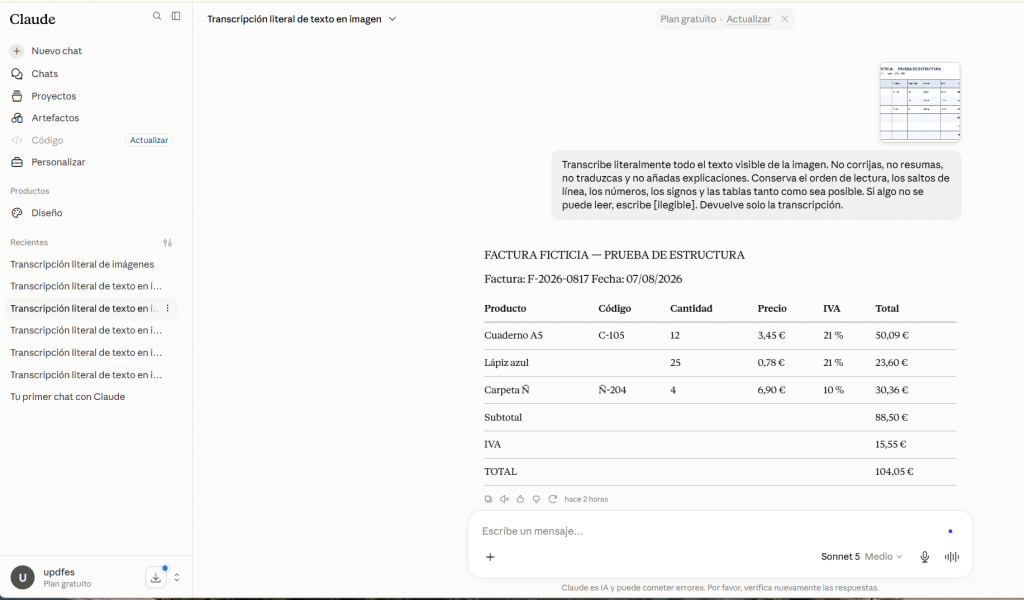Click the Claude logo text
The width and height of the screenshot is (1024, 600).
[33, 20]
